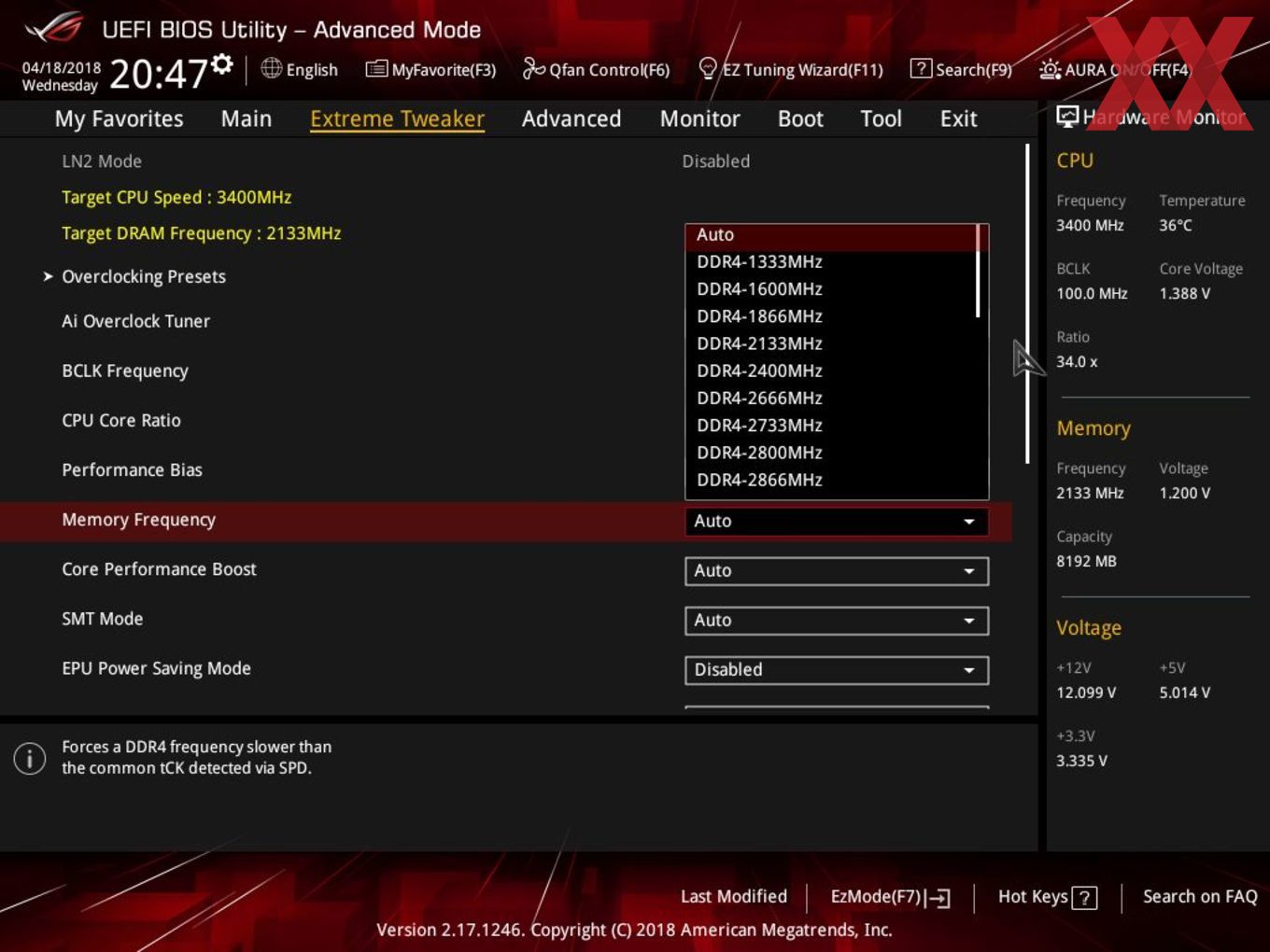Select the Extreme Tweaker tab

click(397, 119)
